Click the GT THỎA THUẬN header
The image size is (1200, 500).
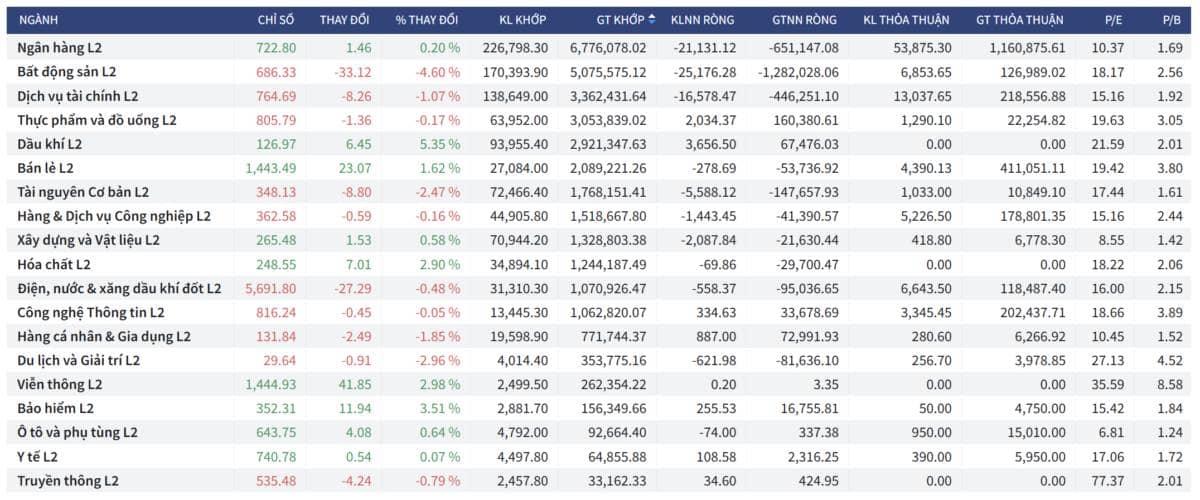(1020, 19)
